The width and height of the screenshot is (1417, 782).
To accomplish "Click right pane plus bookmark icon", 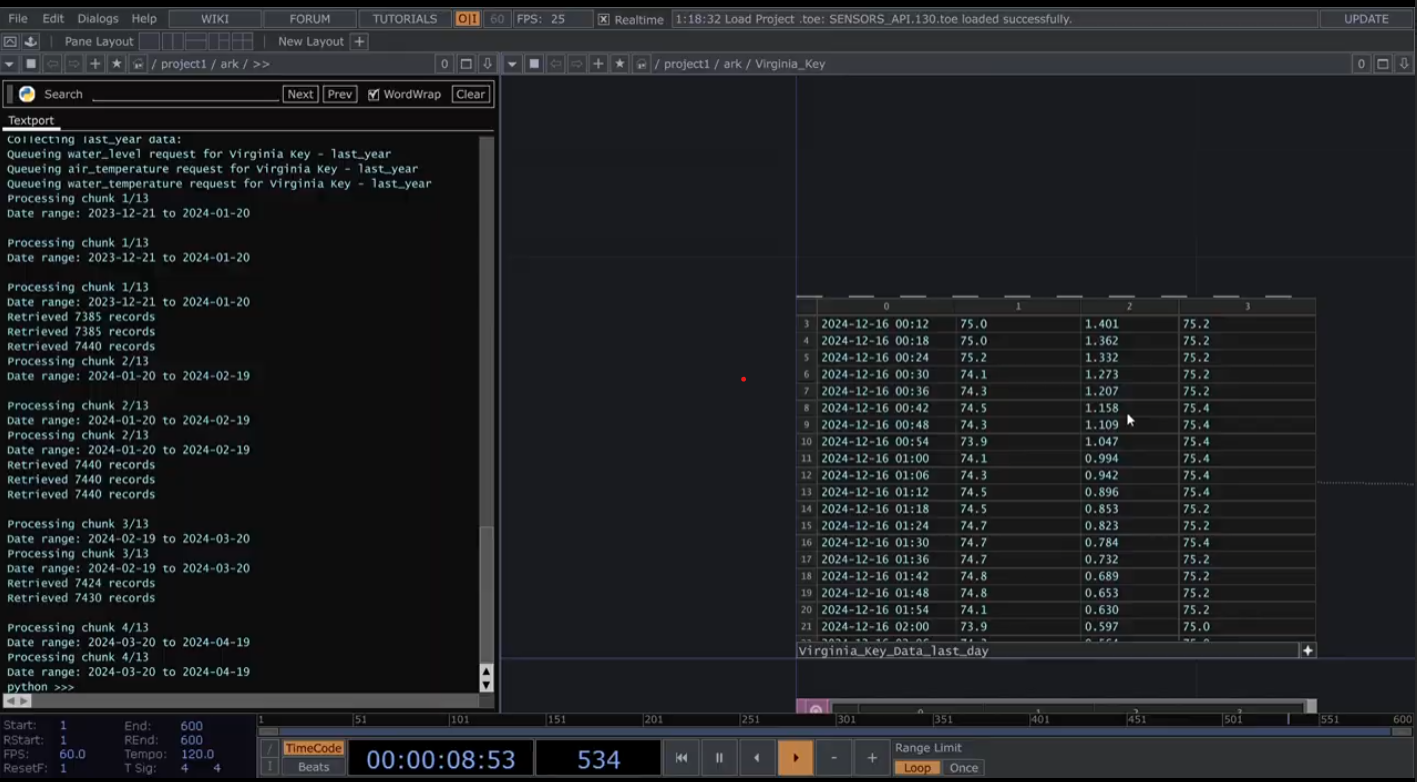I will (598, 64).
